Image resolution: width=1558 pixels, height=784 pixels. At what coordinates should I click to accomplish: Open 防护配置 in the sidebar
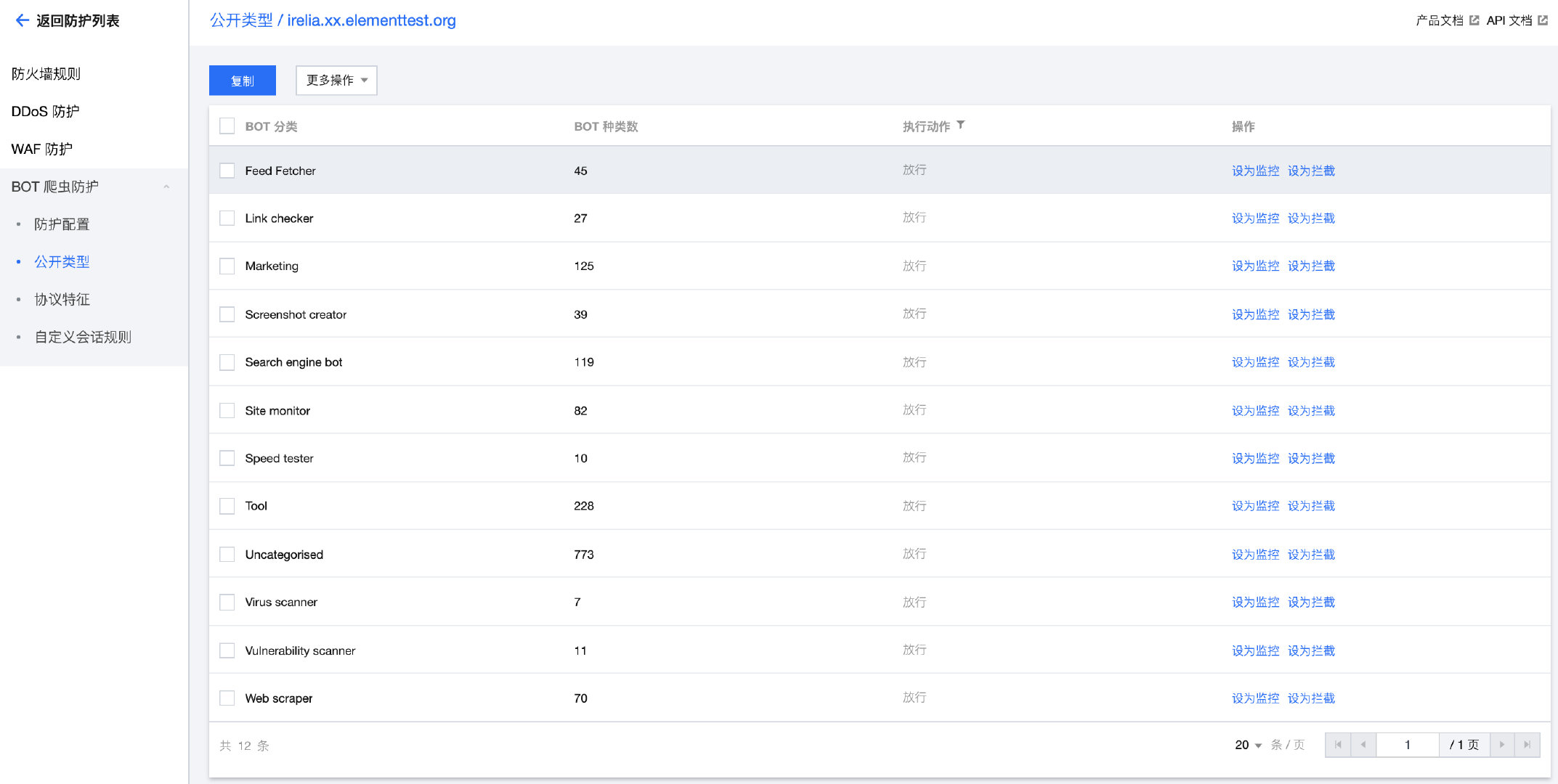(62, 224)
